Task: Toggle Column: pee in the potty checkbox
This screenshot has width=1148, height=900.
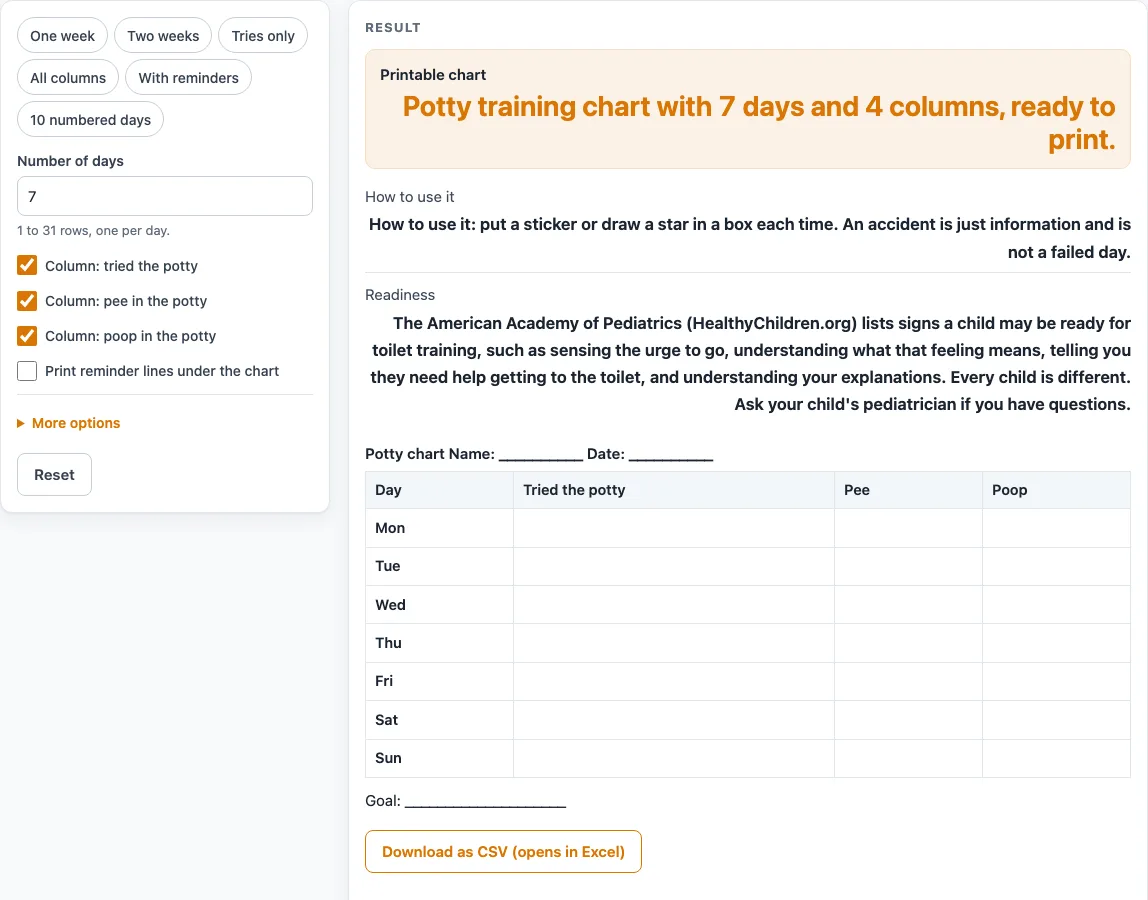Action: [27, 300]
